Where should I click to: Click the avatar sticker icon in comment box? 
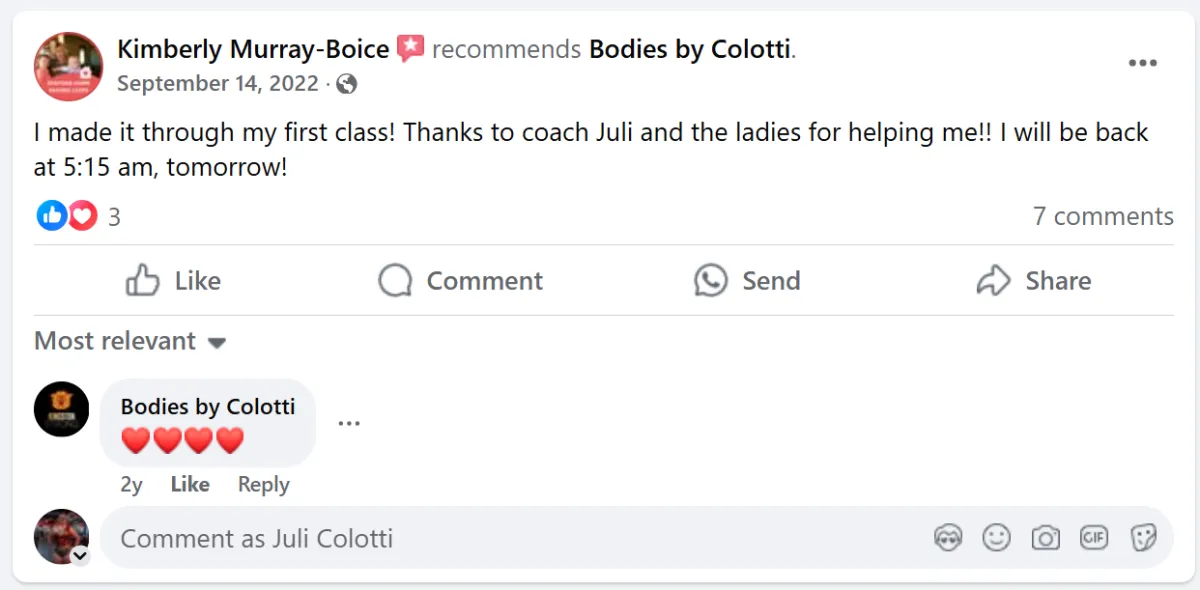point(947,539)
